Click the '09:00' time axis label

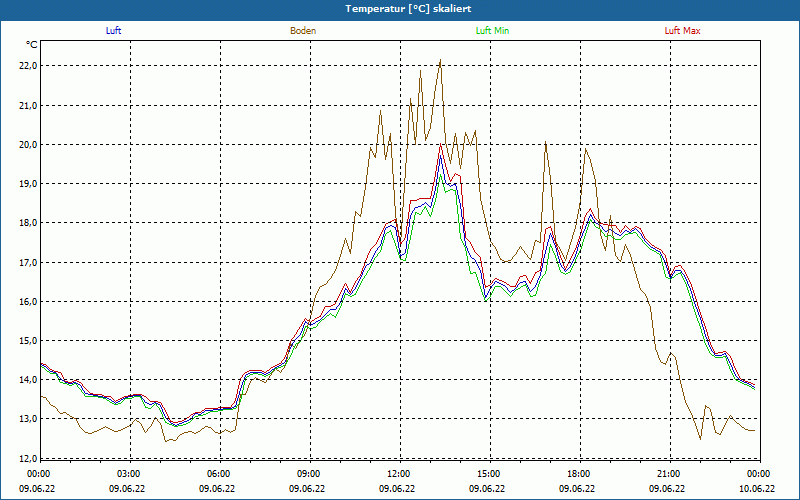coord(309,474)
